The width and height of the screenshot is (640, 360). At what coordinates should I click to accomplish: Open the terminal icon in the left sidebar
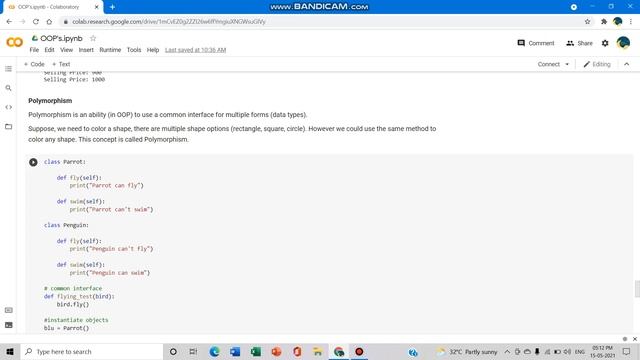click(x=9, y=325)
